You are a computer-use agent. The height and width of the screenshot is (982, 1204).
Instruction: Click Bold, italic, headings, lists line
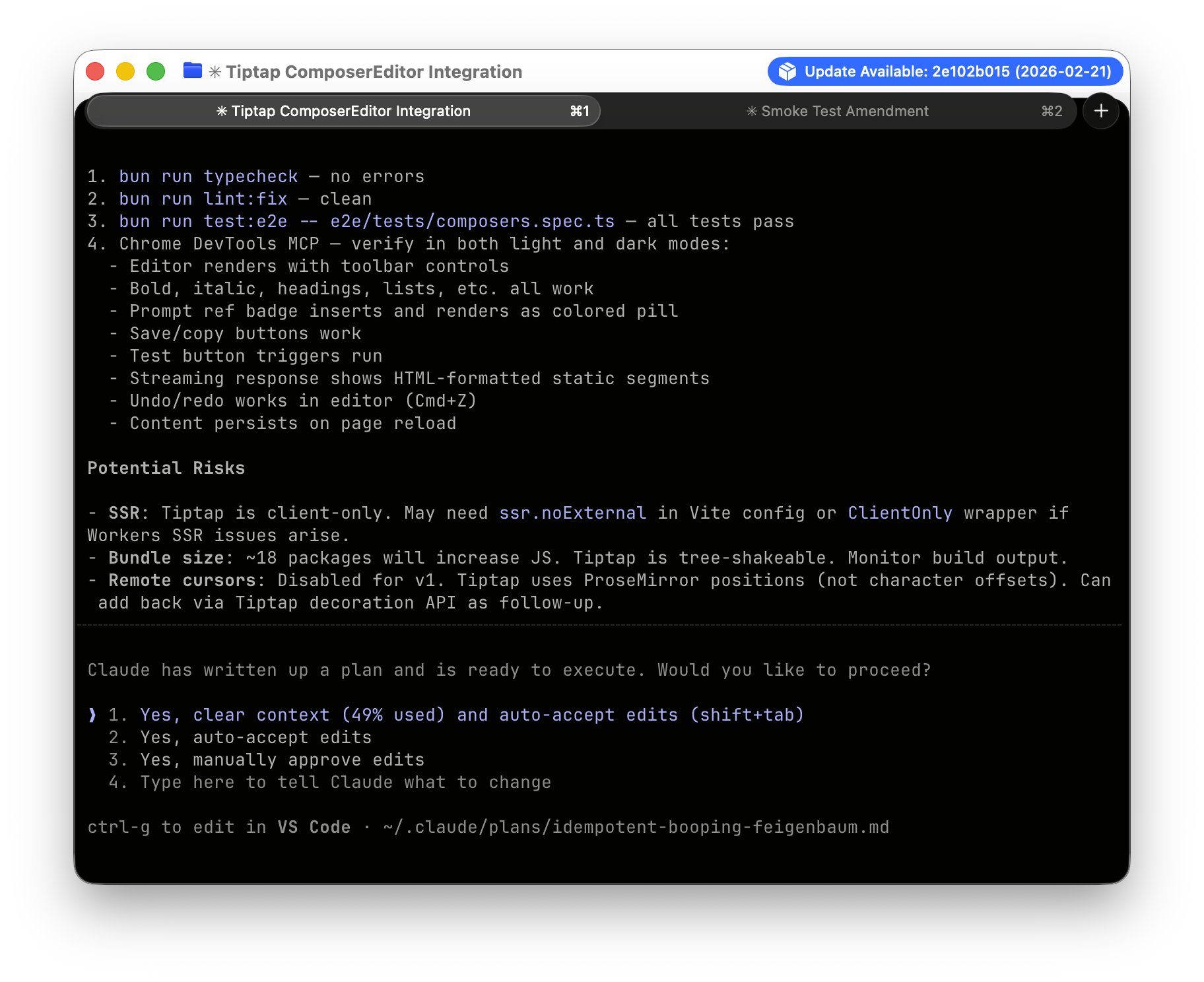click(x=351, y=288)
